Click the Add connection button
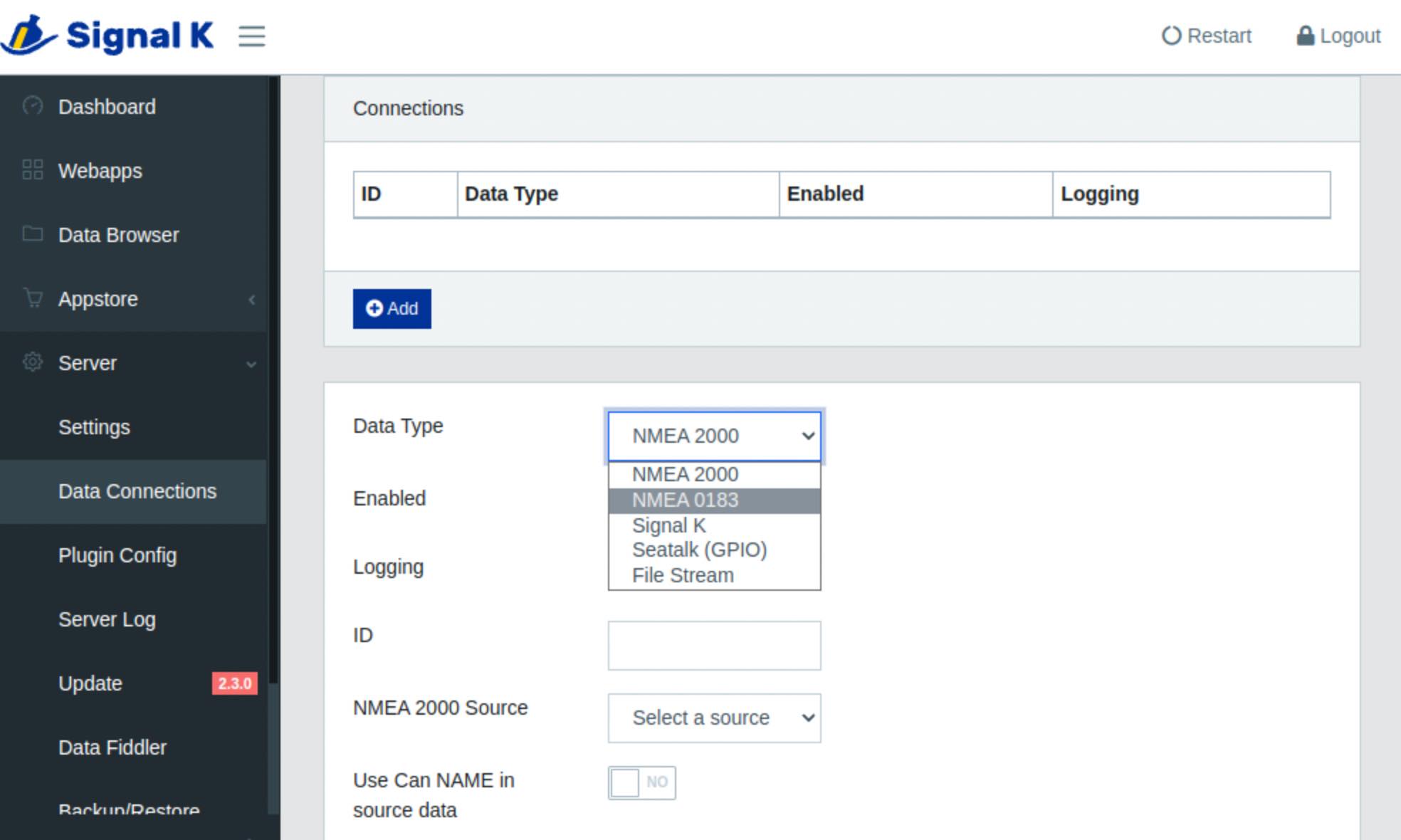This screenshot has width=1401, height=840. pos(392,308)
